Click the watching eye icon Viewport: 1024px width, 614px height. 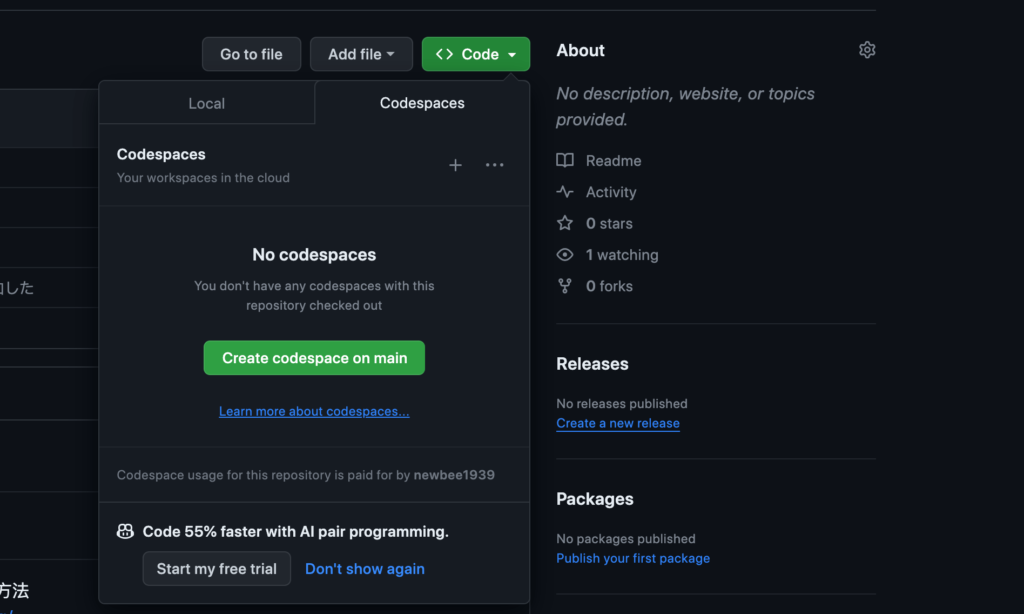click(x=565, y=255)
